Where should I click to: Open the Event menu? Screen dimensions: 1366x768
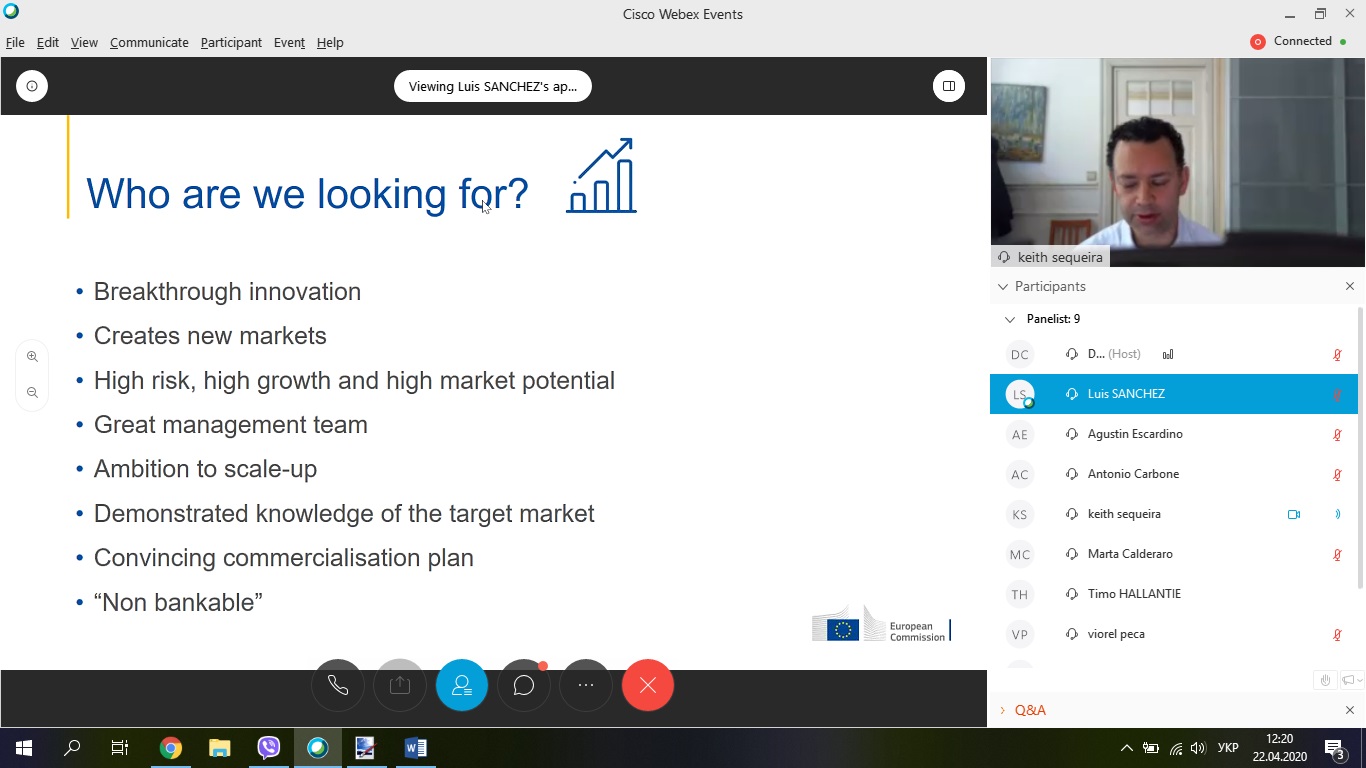289,42
